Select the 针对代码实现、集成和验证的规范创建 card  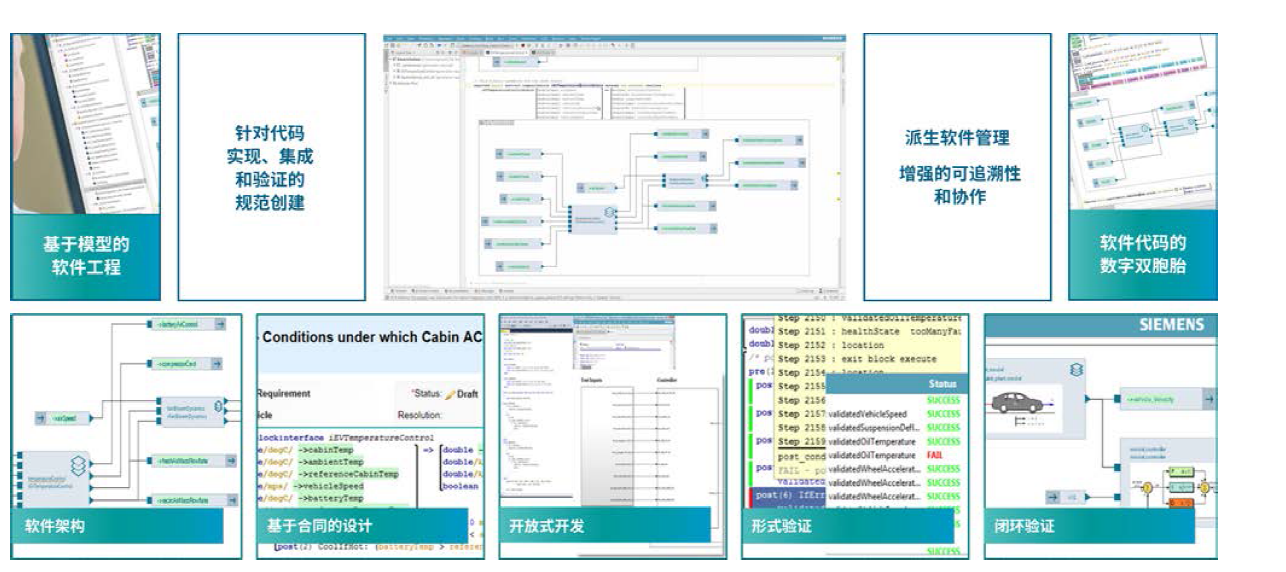pyautogui.click(x=272, y=167)
